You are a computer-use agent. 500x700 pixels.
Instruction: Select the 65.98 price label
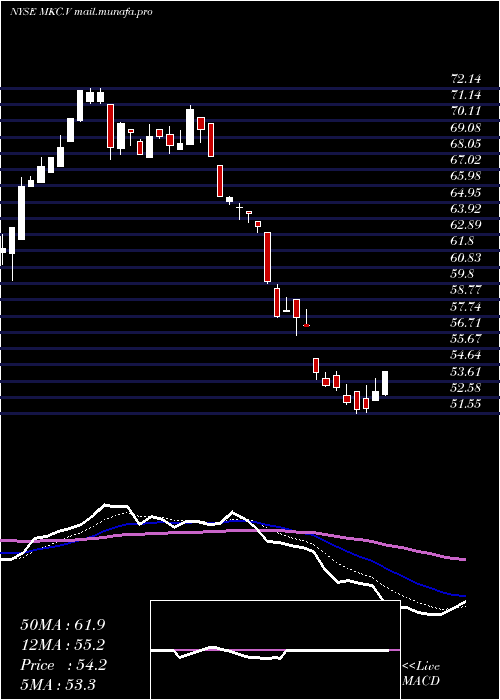(466, 176)
